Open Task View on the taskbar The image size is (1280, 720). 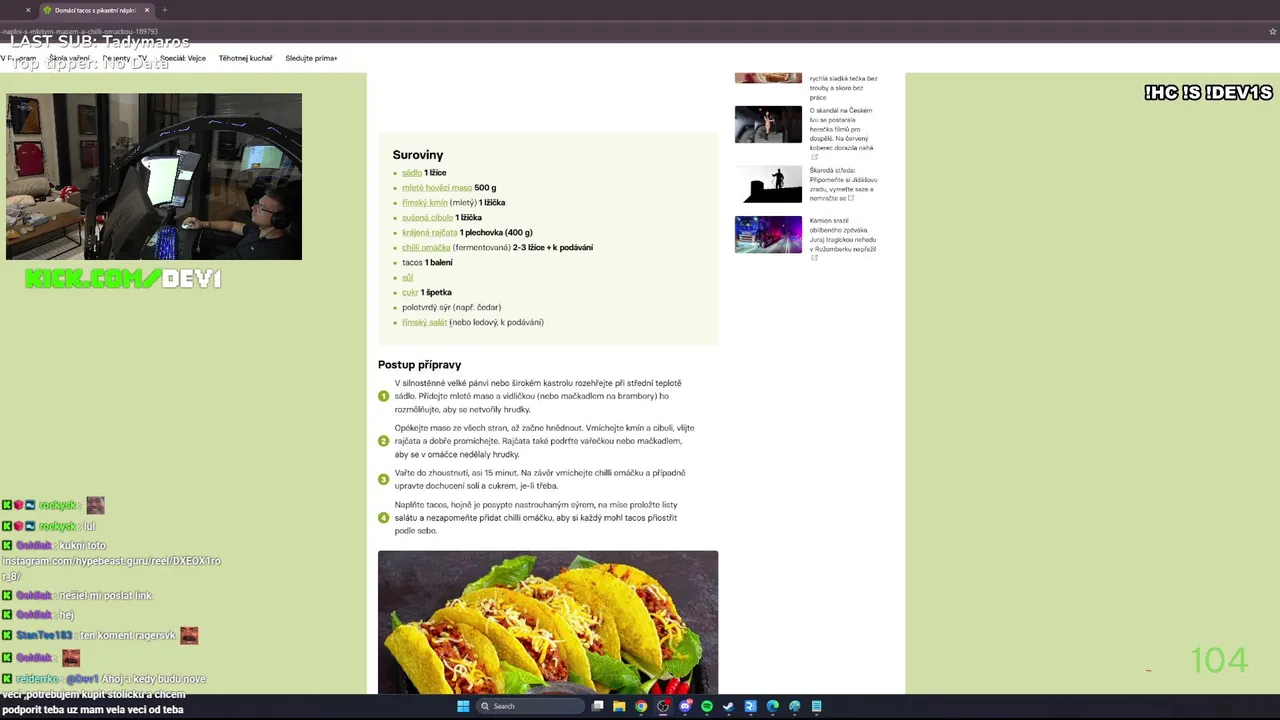click(x=597, y=706)
